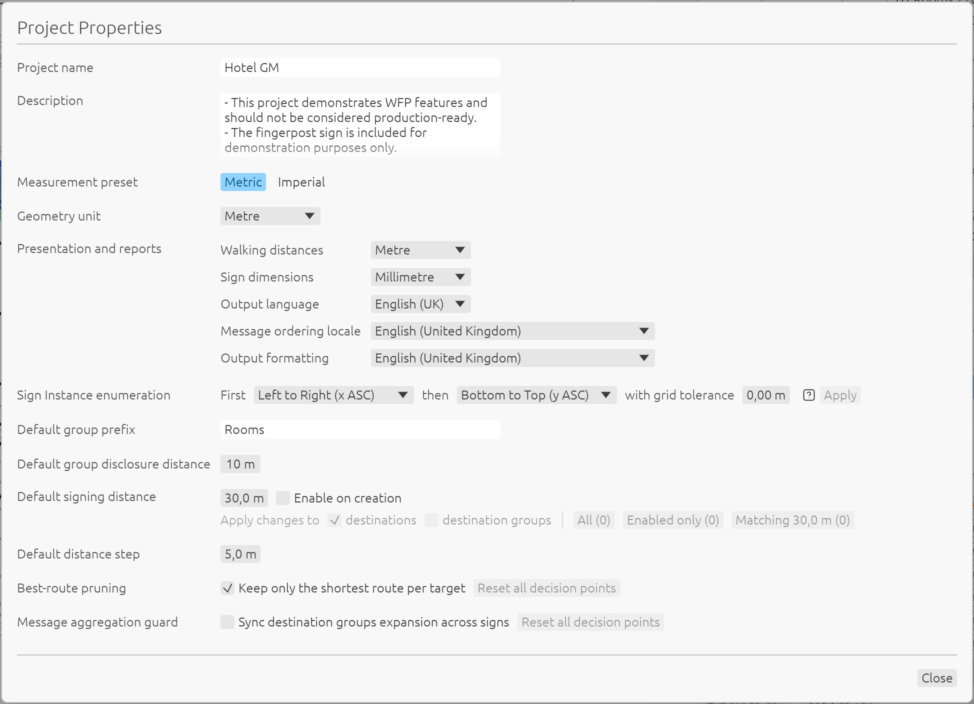Click the Default signing distance value field
This screenshot has width=974, height=704.
[245, 498]
